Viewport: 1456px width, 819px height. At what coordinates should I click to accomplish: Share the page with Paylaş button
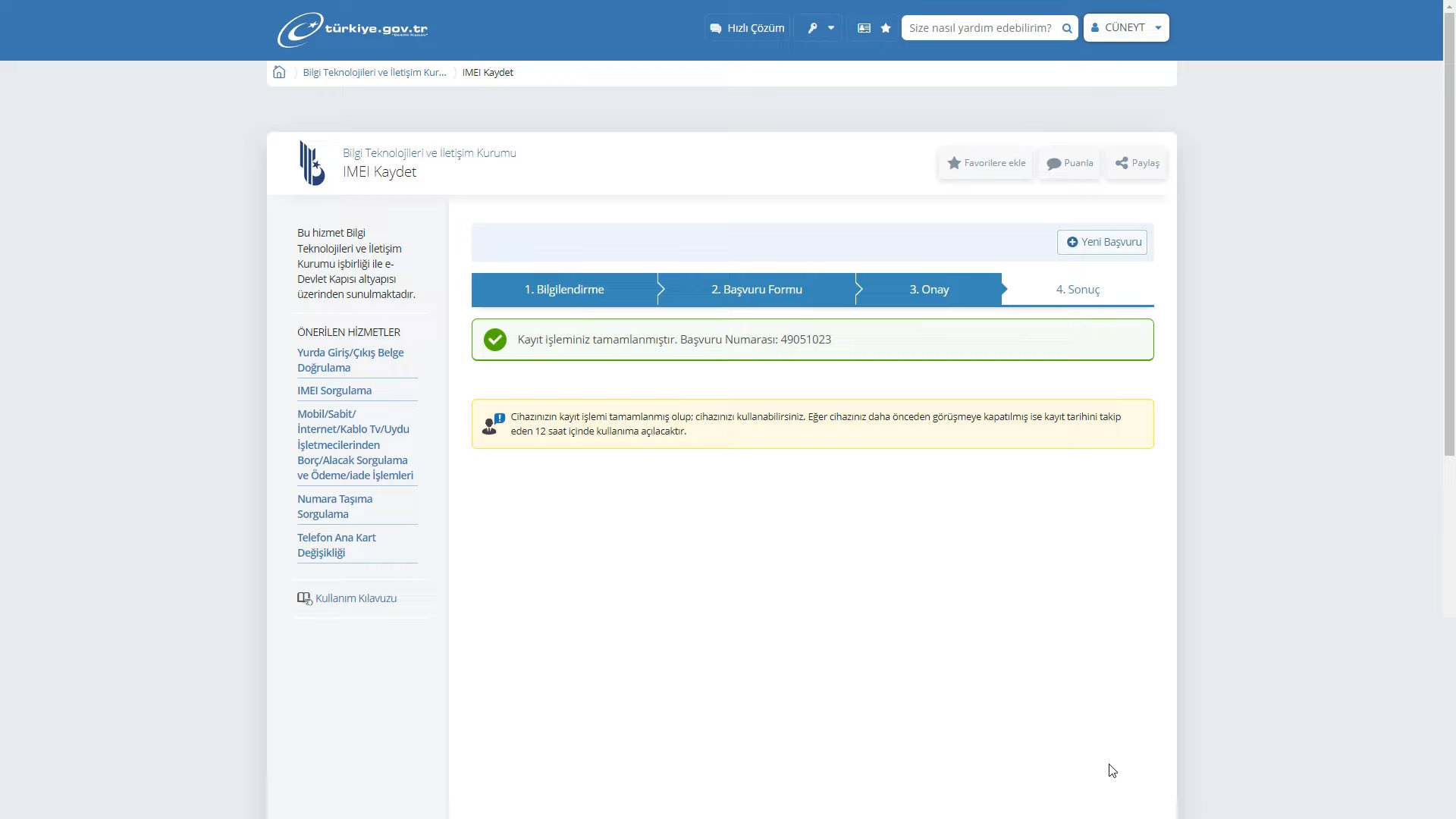point(1137,163)
